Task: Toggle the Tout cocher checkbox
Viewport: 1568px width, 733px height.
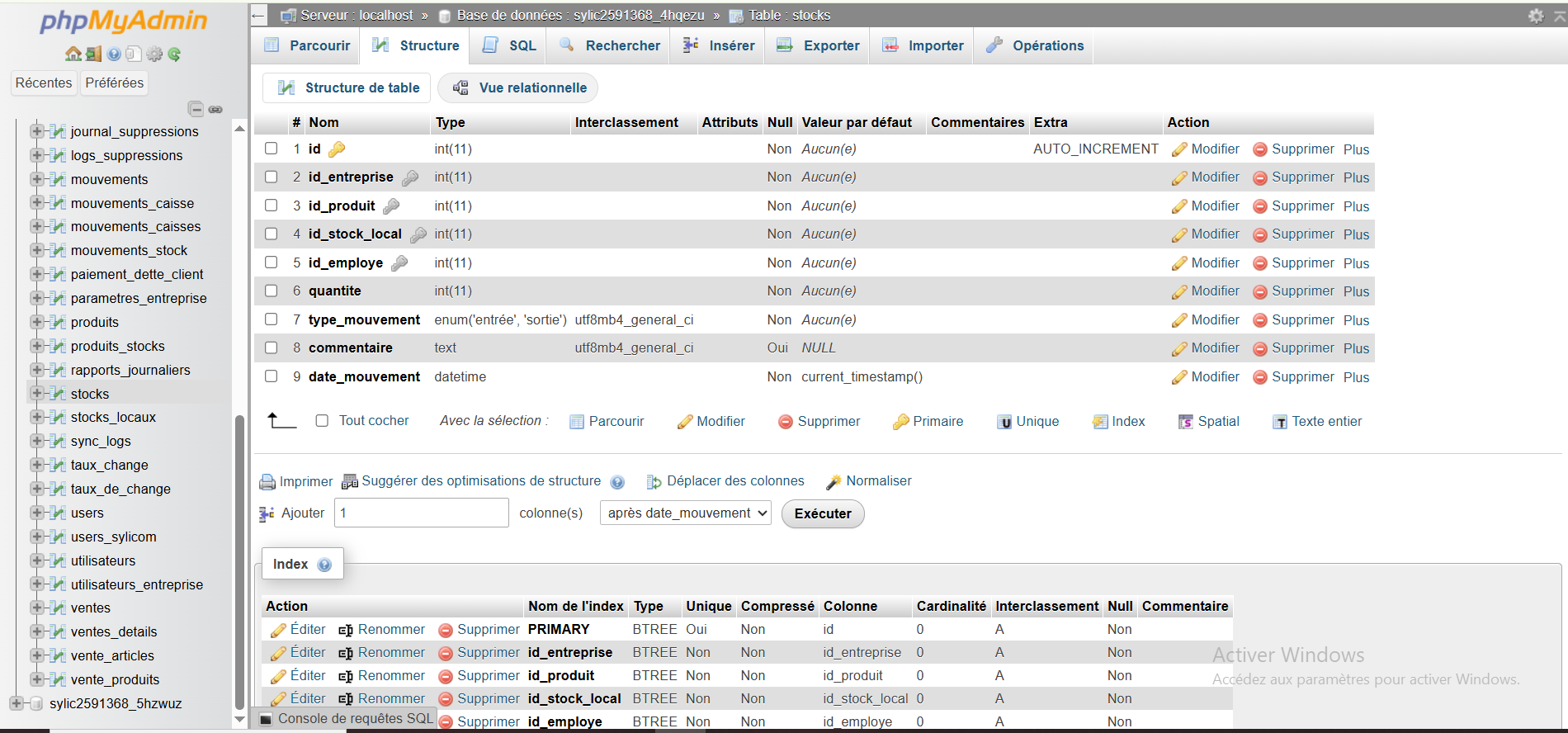Action: pos(322,421)
